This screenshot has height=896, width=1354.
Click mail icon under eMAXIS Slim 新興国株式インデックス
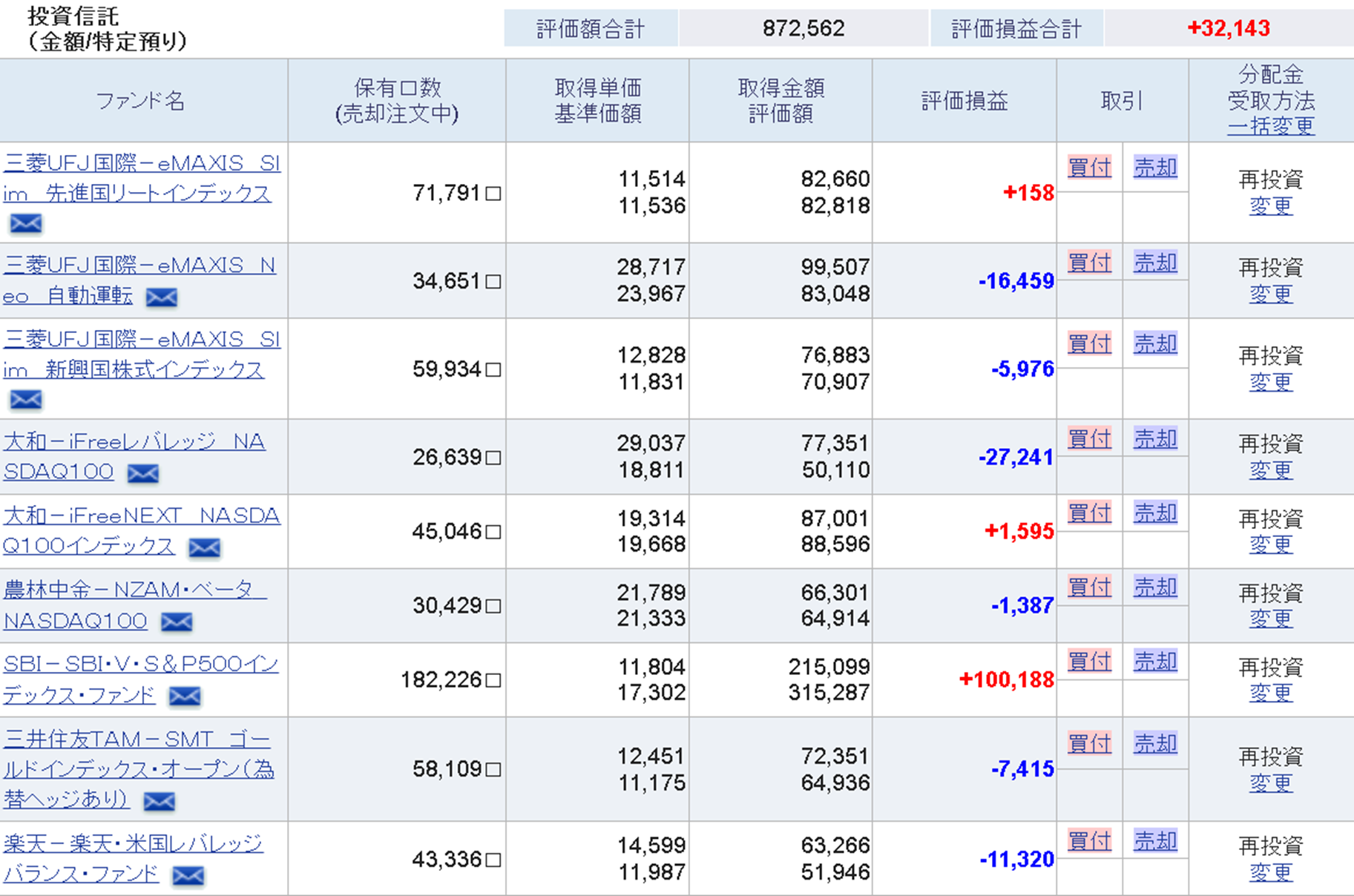tap(26, 400)
